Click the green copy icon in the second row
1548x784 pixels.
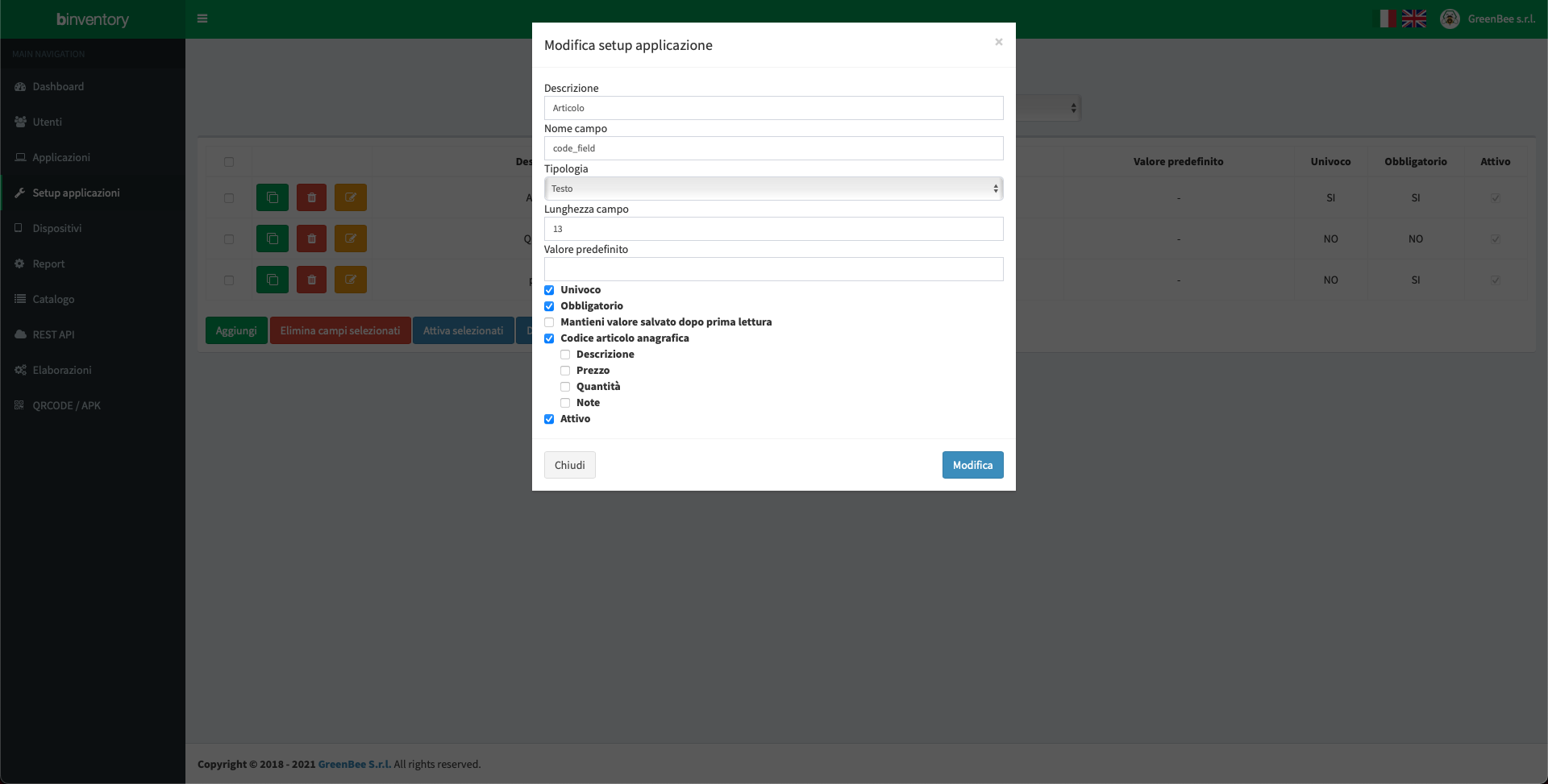[x=273, y=239]
